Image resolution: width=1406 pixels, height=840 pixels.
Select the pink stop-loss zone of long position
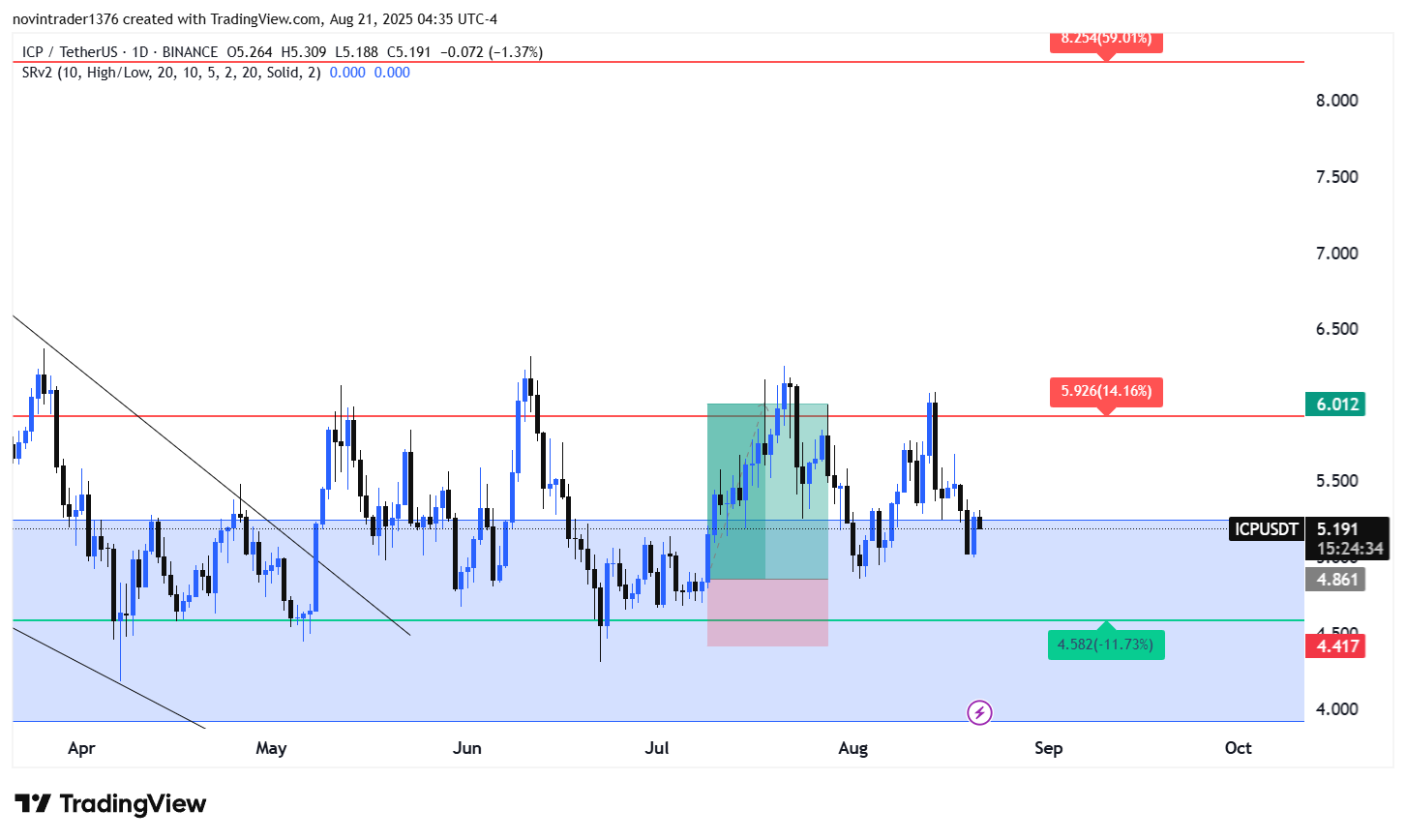767,613
